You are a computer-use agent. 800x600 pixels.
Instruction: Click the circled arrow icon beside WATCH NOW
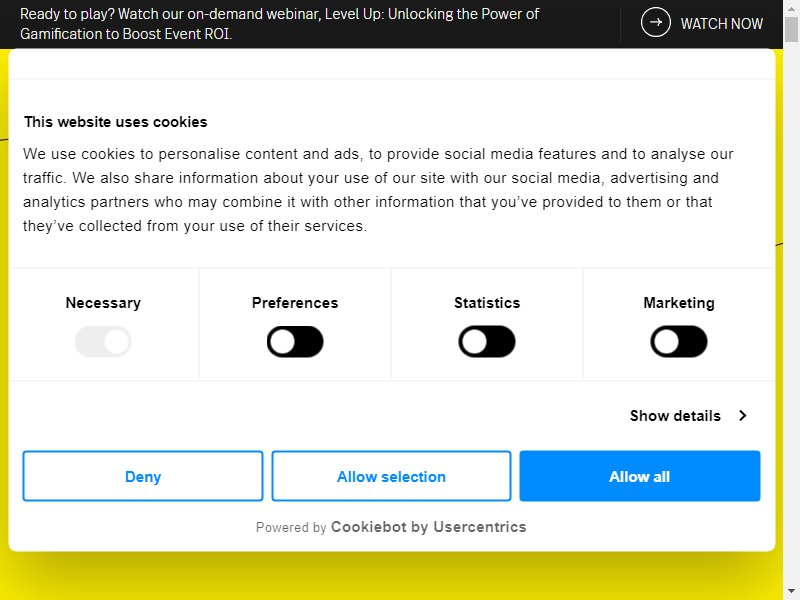point(656,22)
